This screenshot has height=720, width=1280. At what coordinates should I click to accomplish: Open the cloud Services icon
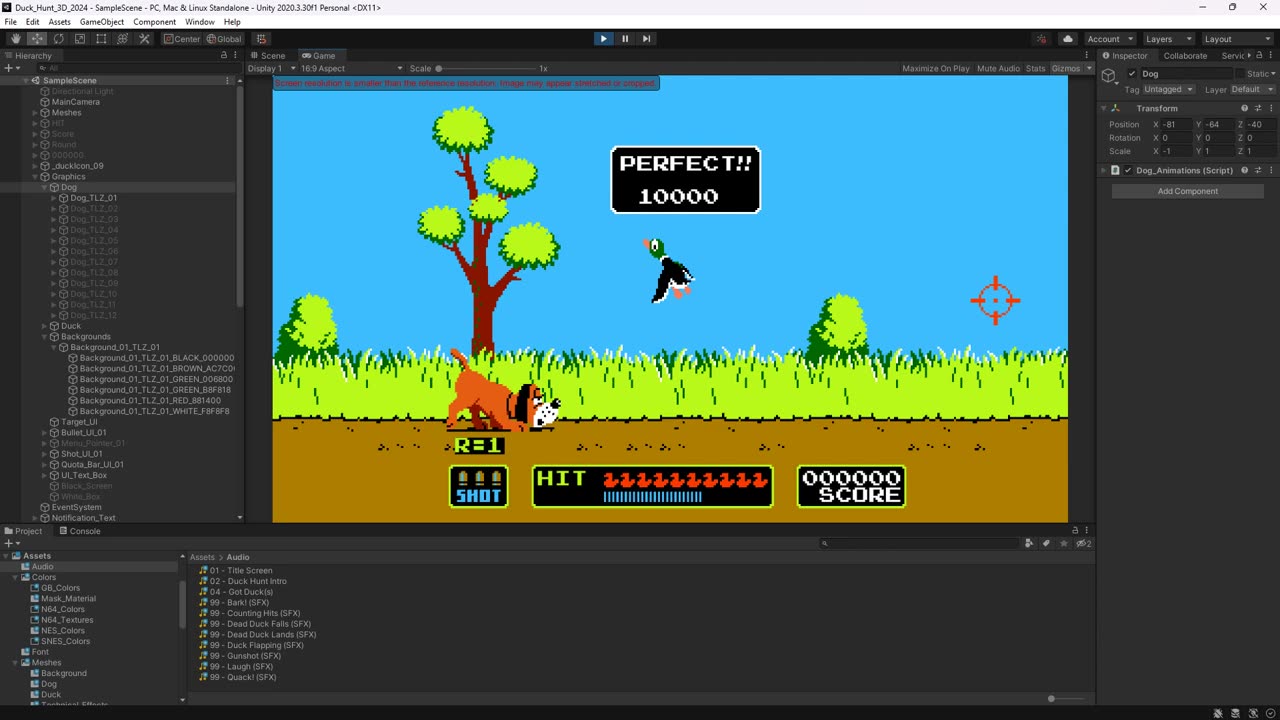1068,39
